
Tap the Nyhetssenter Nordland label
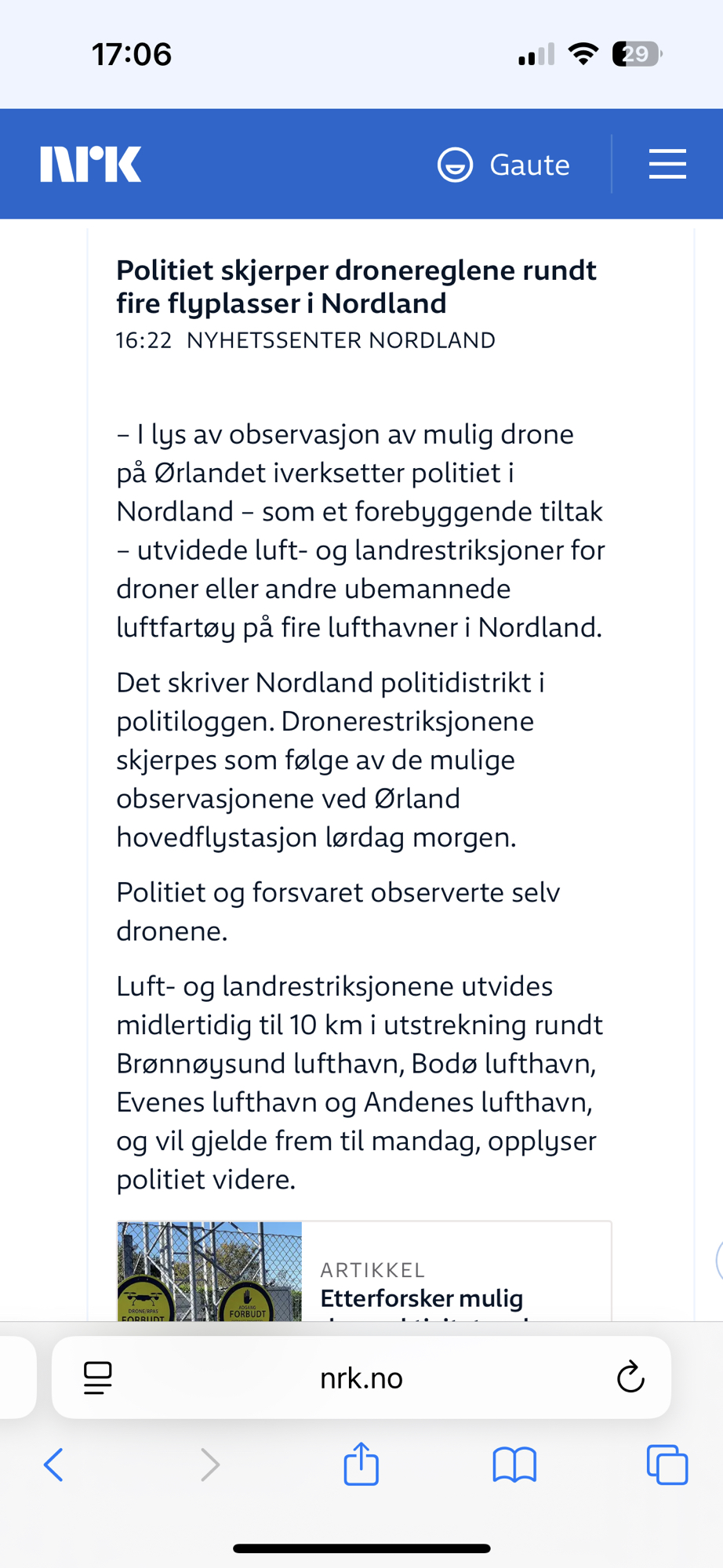[x=340, y=340]
